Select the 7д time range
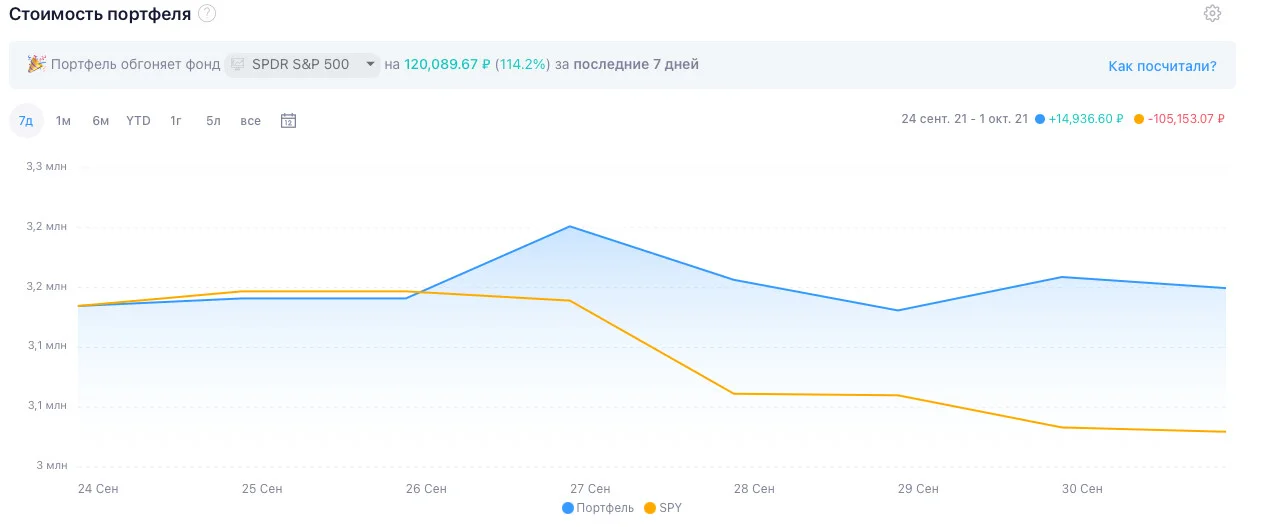This screenshot has height=527, width=1265. pos(26,121)
